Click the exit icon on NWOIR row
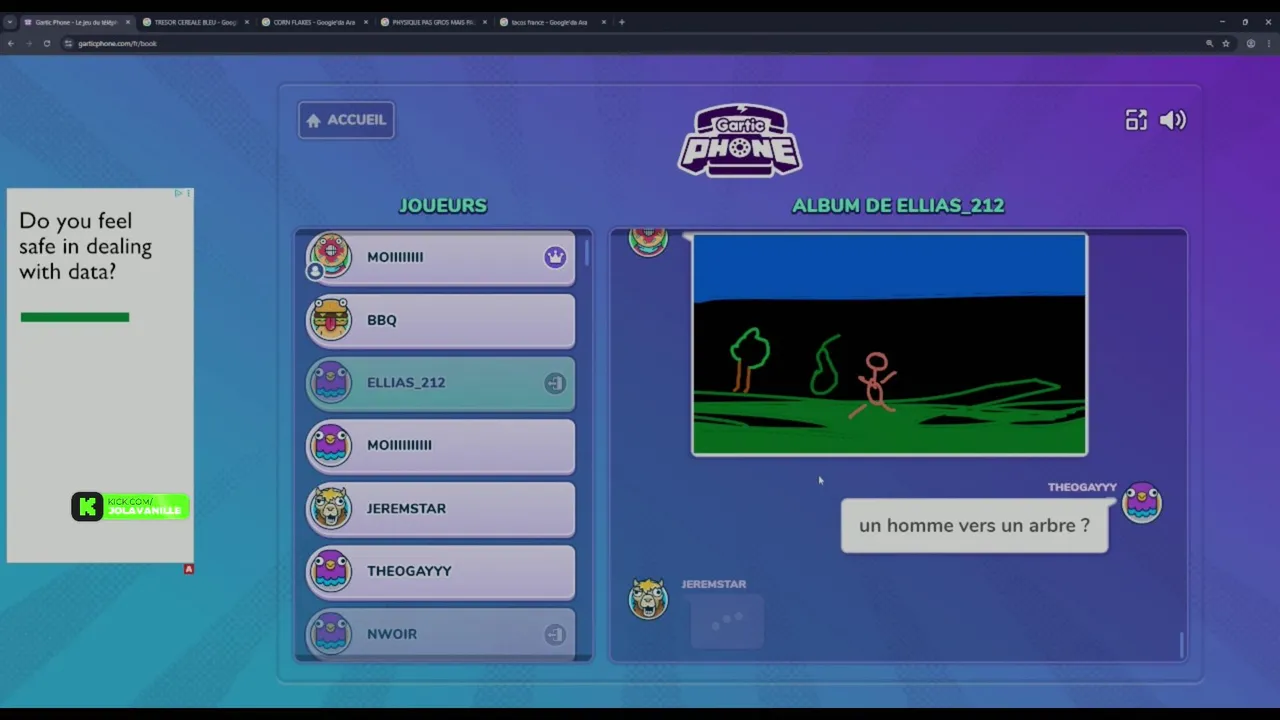This screenshot has height=720, width=1280. coord(555,634)
